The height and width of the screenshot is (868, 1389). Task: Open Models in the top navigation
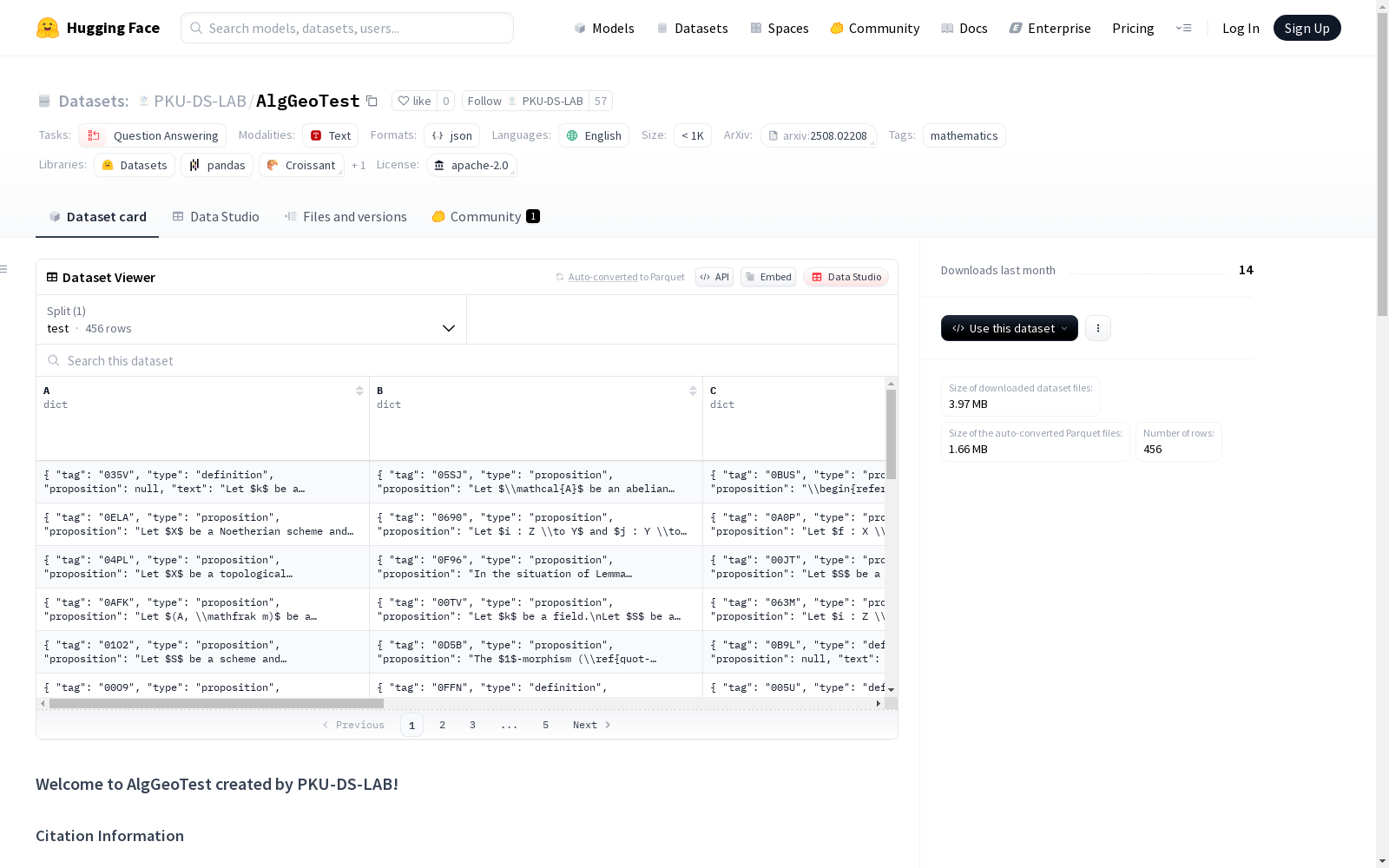tap(604, 28)
